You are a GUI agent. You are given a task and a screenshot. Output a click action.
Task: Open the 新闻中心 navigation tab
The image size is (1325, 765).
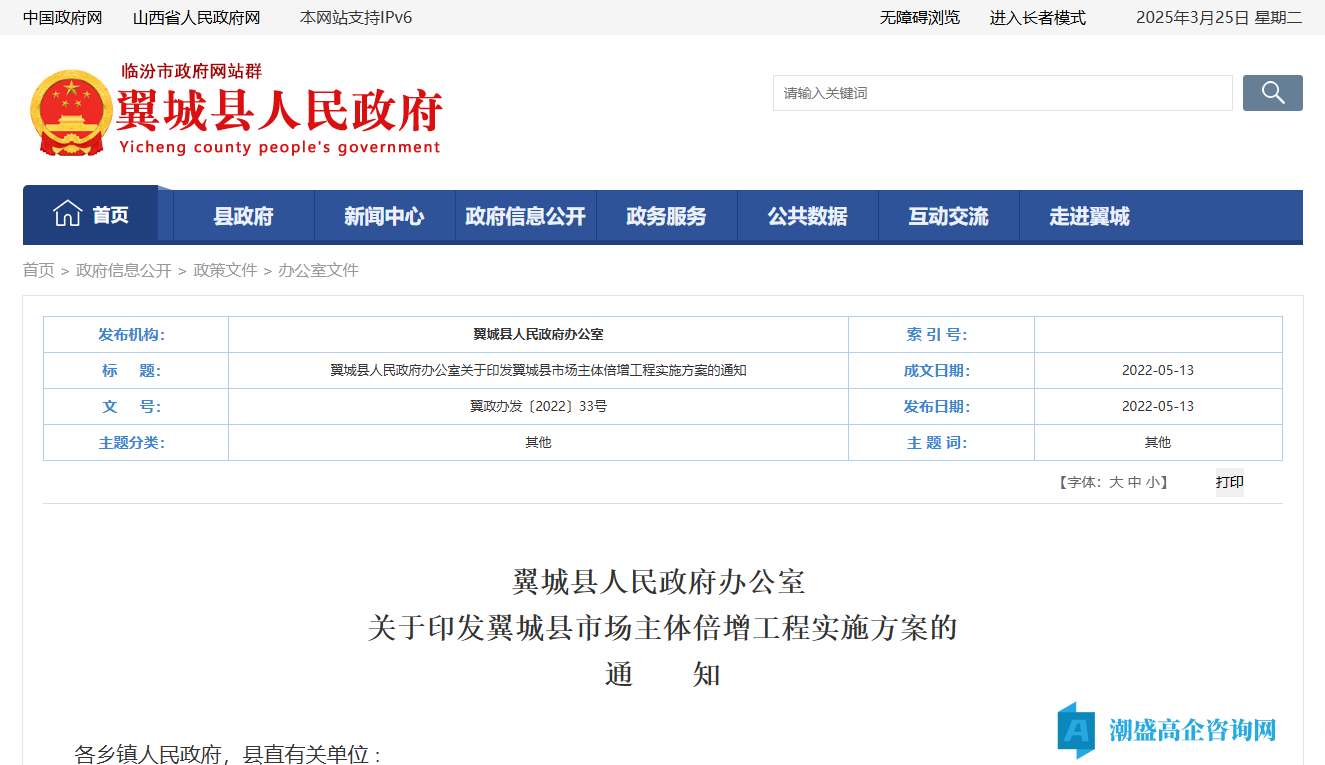[384, 216]
